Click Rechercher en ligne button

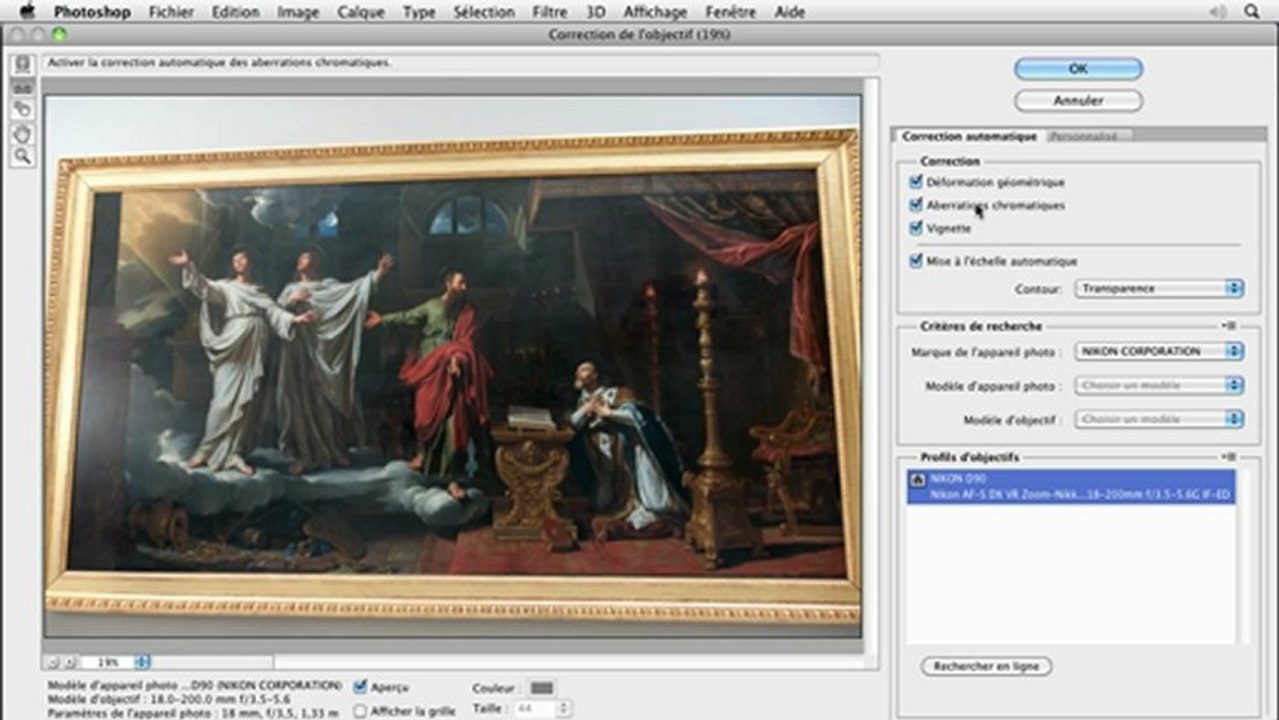[x=986, y=666]
